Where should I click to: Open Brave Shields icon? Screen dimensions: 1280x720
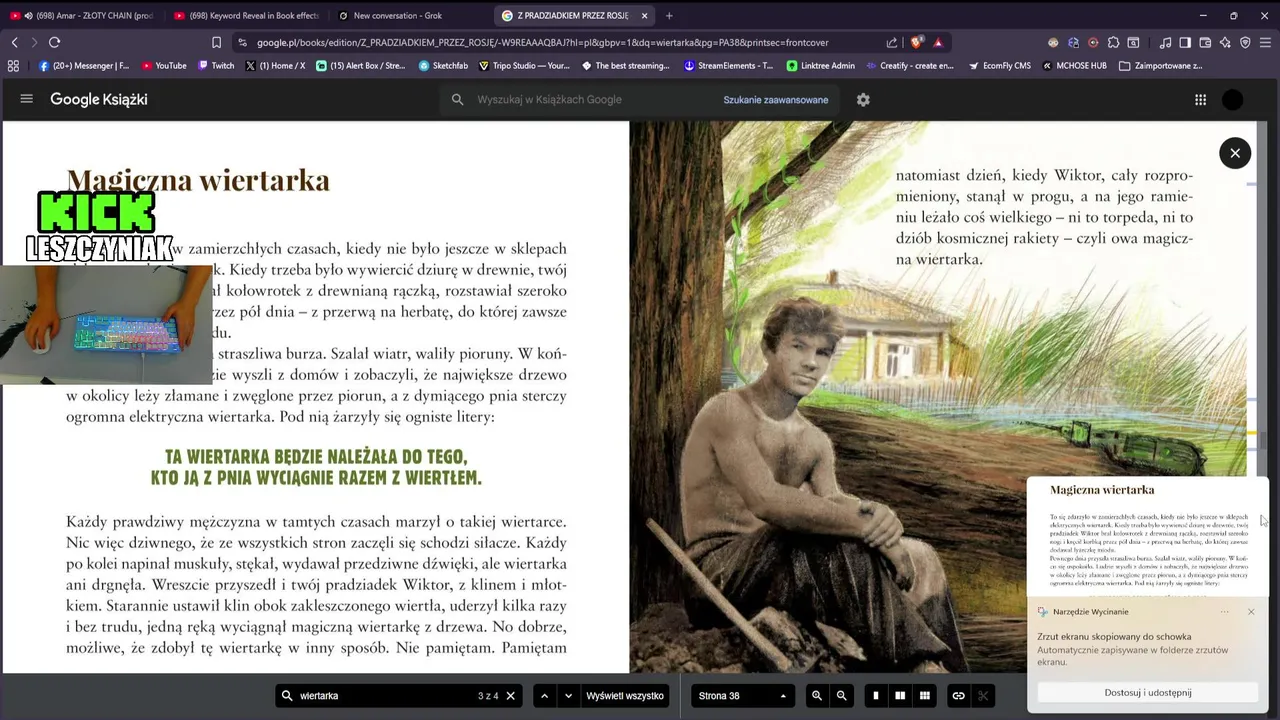click(x=916, y=42)
